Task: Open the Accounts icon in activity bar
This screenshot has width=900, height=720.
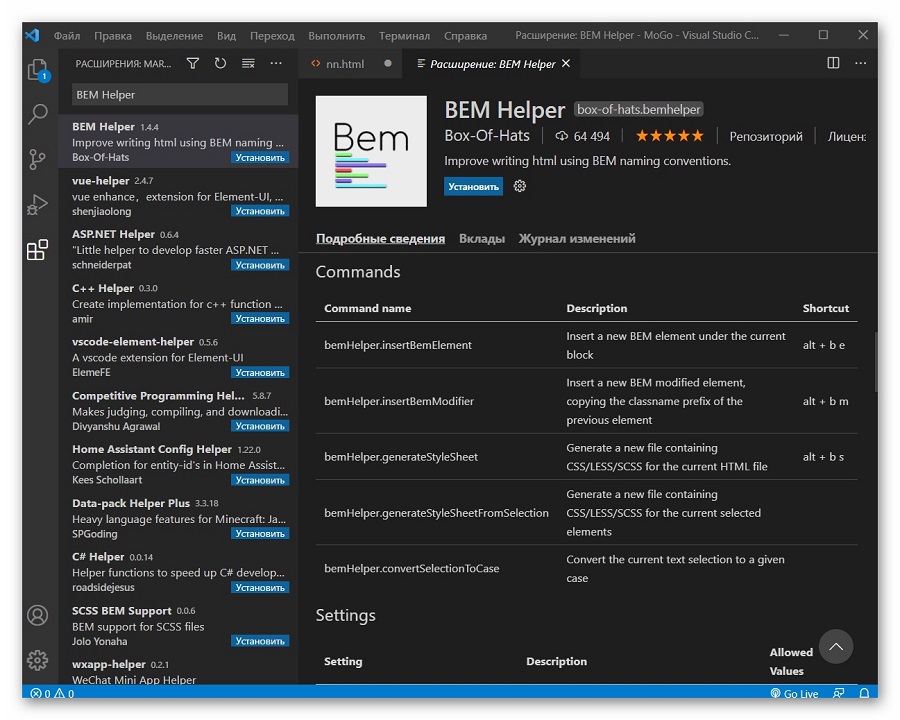Action: (x=38, y=615)
